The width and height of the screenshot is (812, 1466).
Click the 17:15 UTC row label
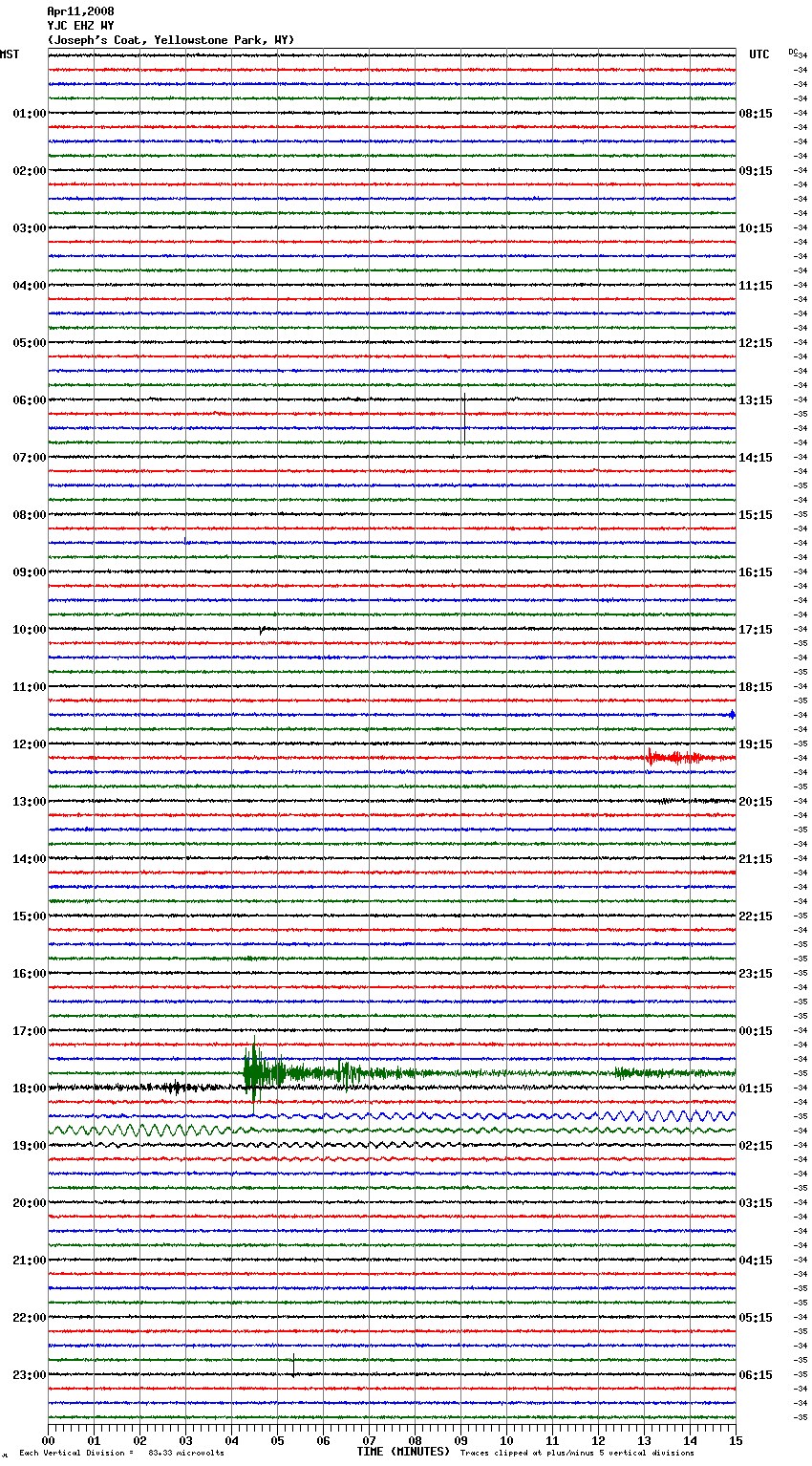756,630
